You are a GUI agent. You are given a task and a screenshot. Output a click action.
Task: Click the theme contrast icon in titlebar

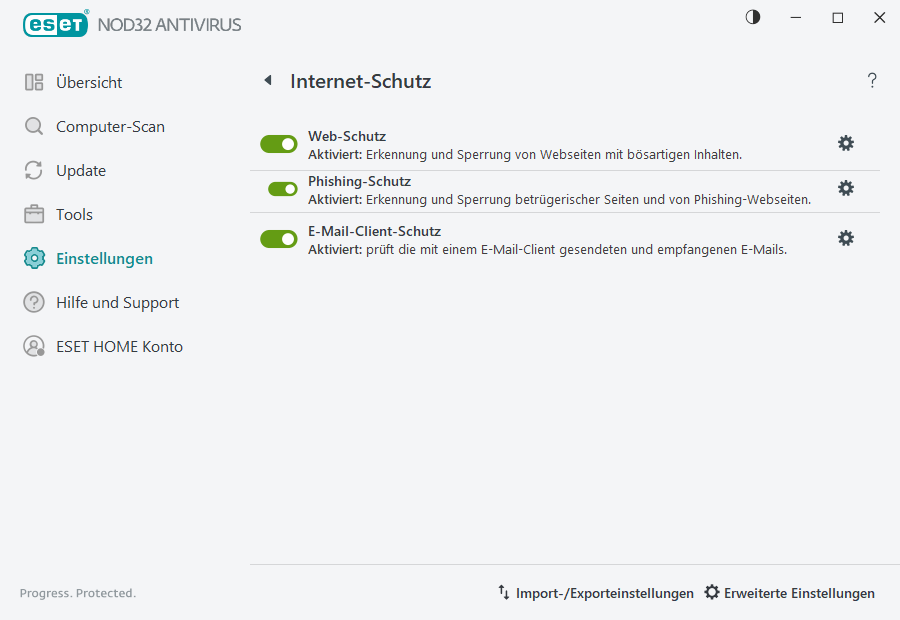(752, 17)
